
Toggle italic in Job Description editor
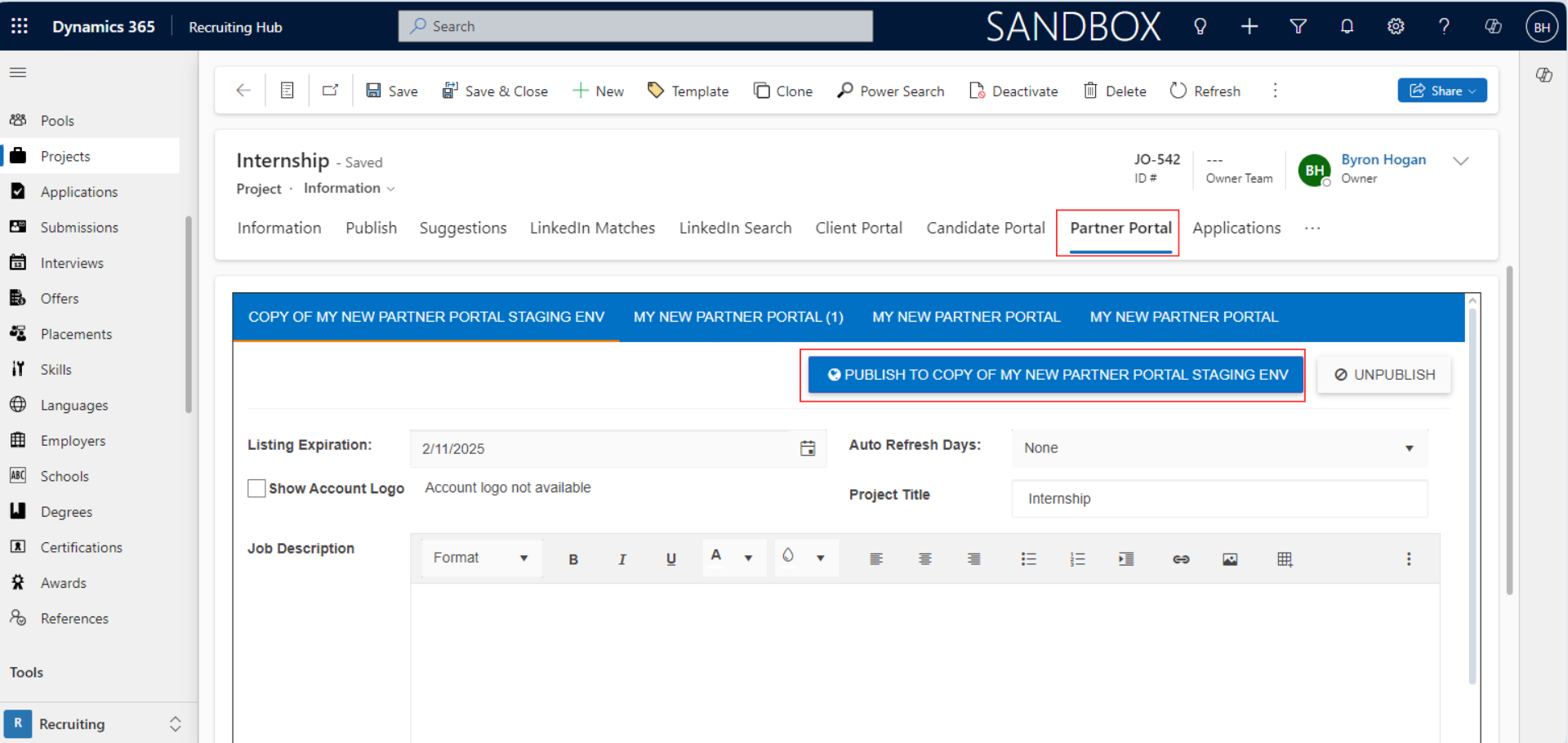pos(622,559)
